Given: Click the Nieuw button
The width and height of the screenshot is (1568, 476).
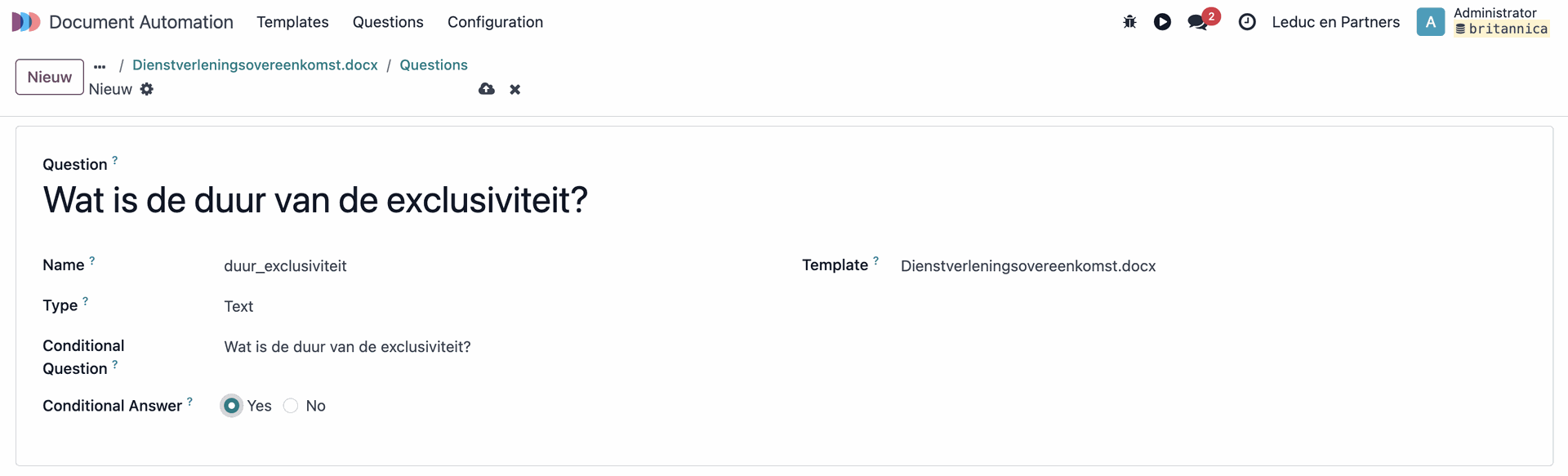Looking at the screenshot, I should point(50,77).
